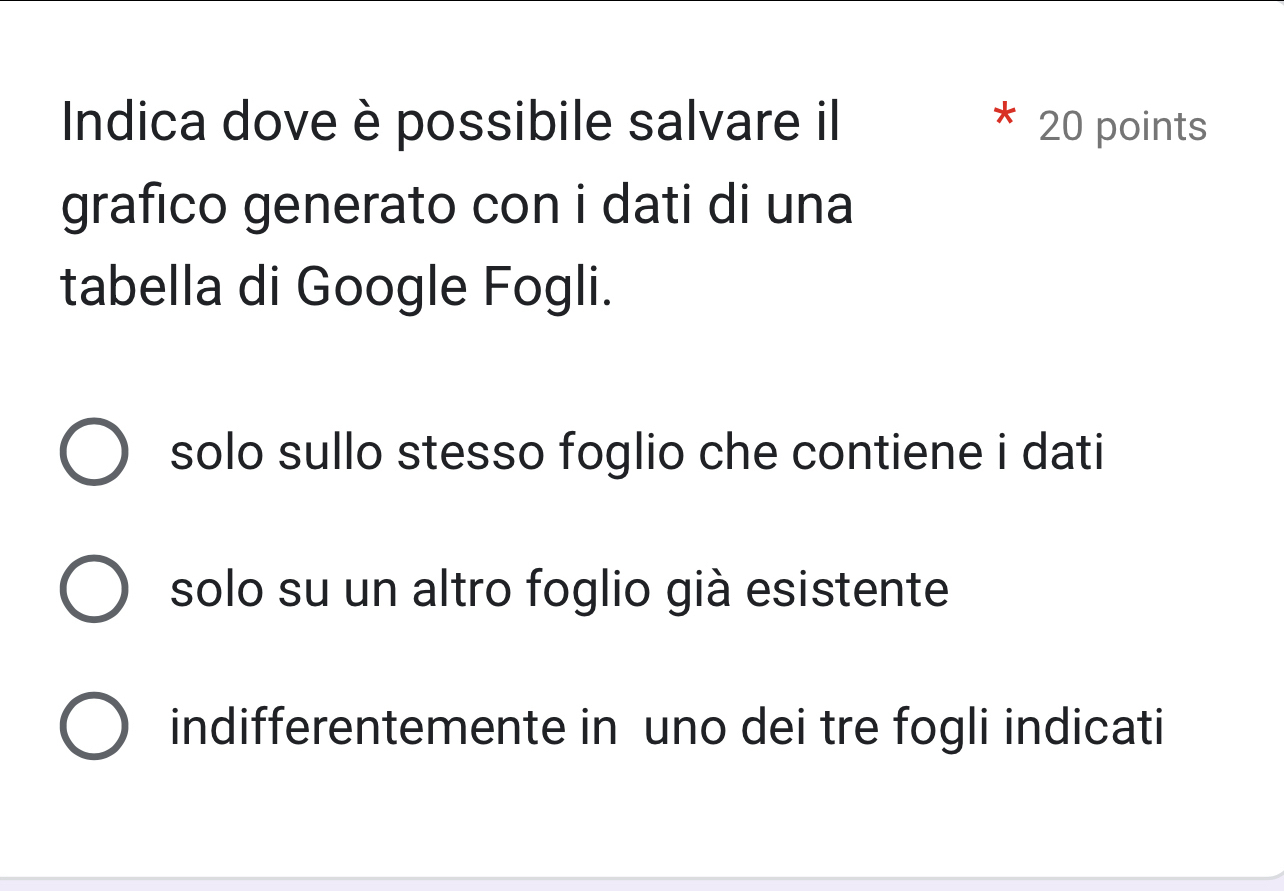Pick radio 'indifferentemente in uno dei tre fogli'

(94, 725)
